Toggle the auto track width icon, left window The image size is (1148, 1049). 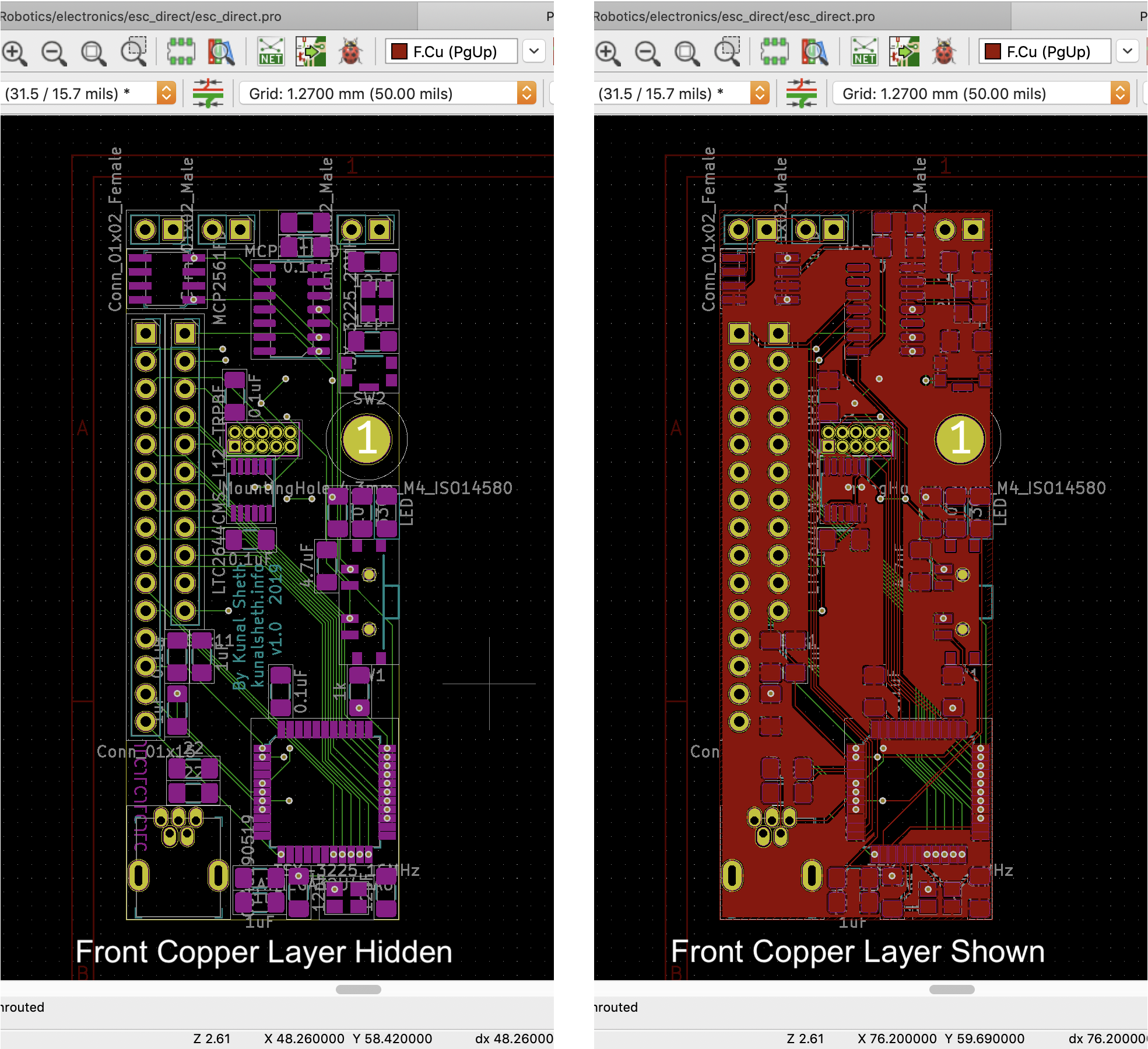tap(208, 93)
